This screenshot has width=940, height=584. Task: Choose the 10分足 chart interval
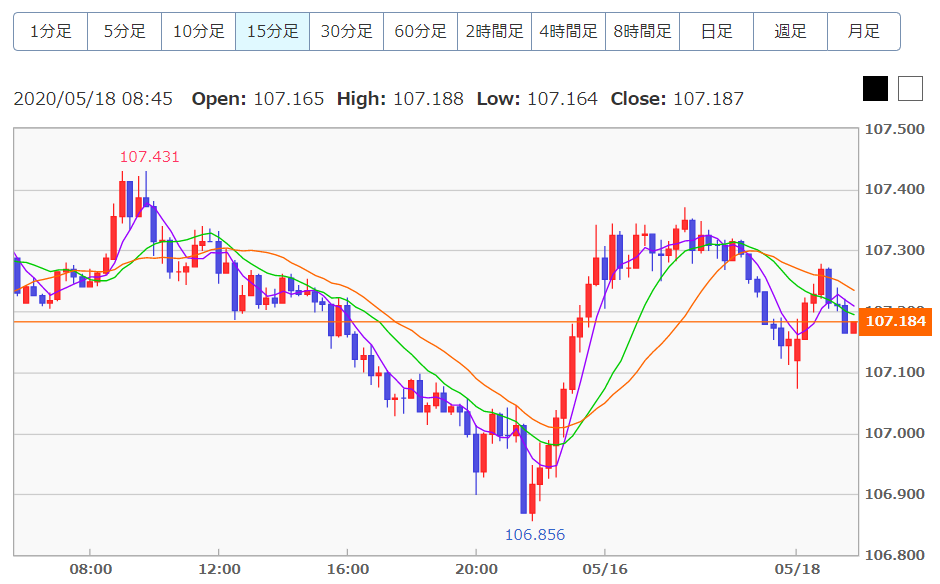tap(198, 31)
